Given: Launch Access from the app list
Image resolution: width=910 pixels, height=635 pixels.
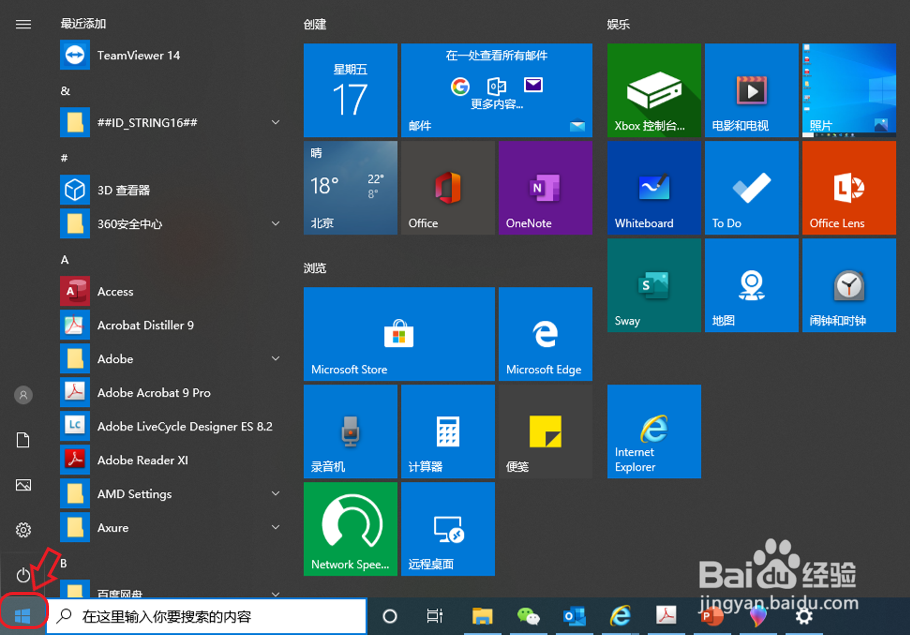Looking at the screenshot, I should coord(171,291).
